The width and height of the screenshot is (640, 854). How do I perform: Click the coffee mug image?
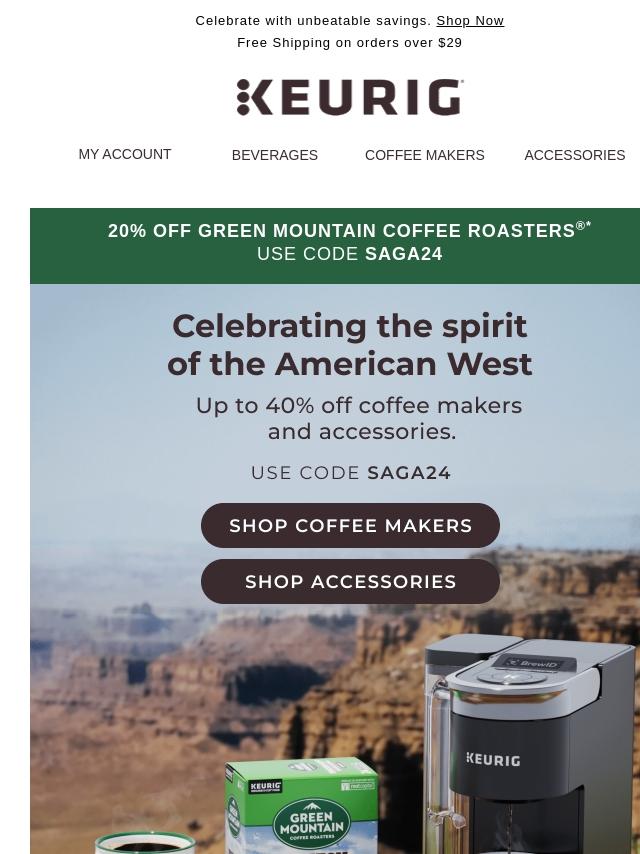[145, 843]
